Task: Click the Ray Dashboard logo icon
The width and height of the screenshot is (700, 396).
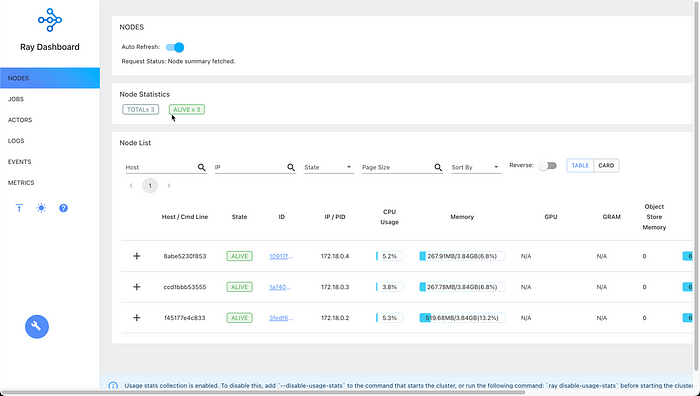Action: coord(50,20)
